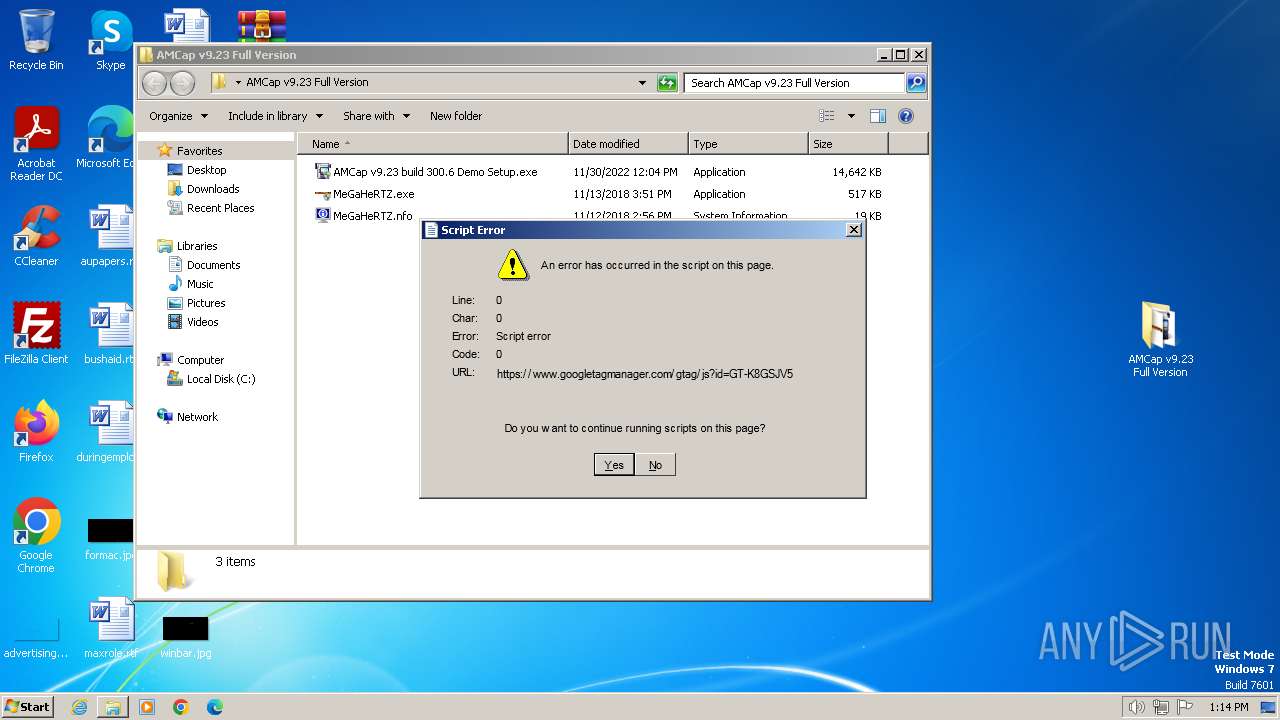
Task: Select Network in the navigation pane
Action: coord(197,417)
